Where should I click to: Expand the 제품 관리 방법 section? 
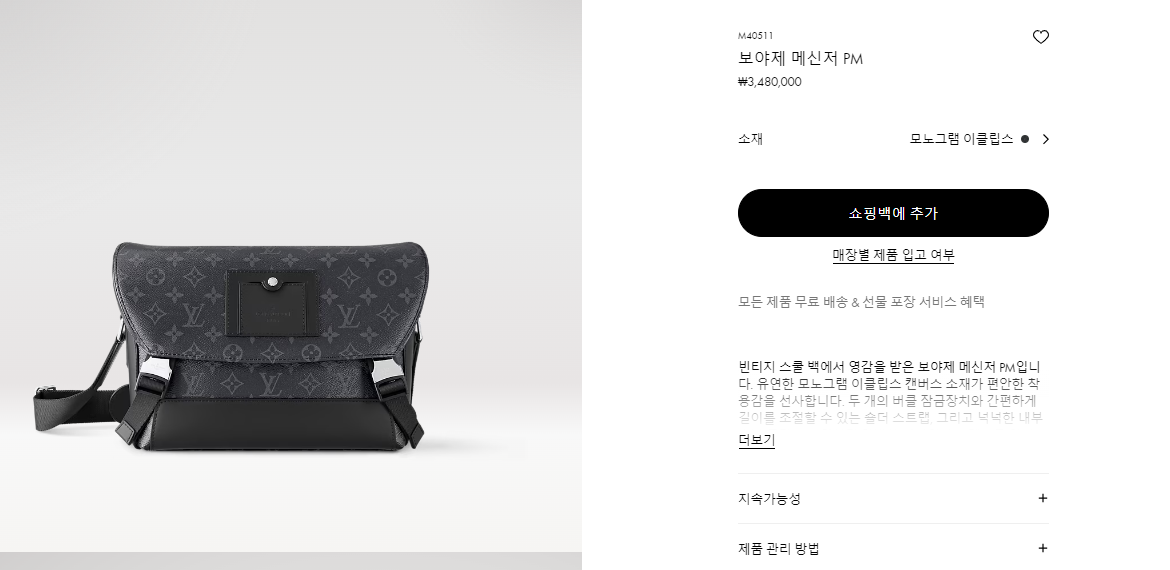pyautogui.click(x=893, y=548)
